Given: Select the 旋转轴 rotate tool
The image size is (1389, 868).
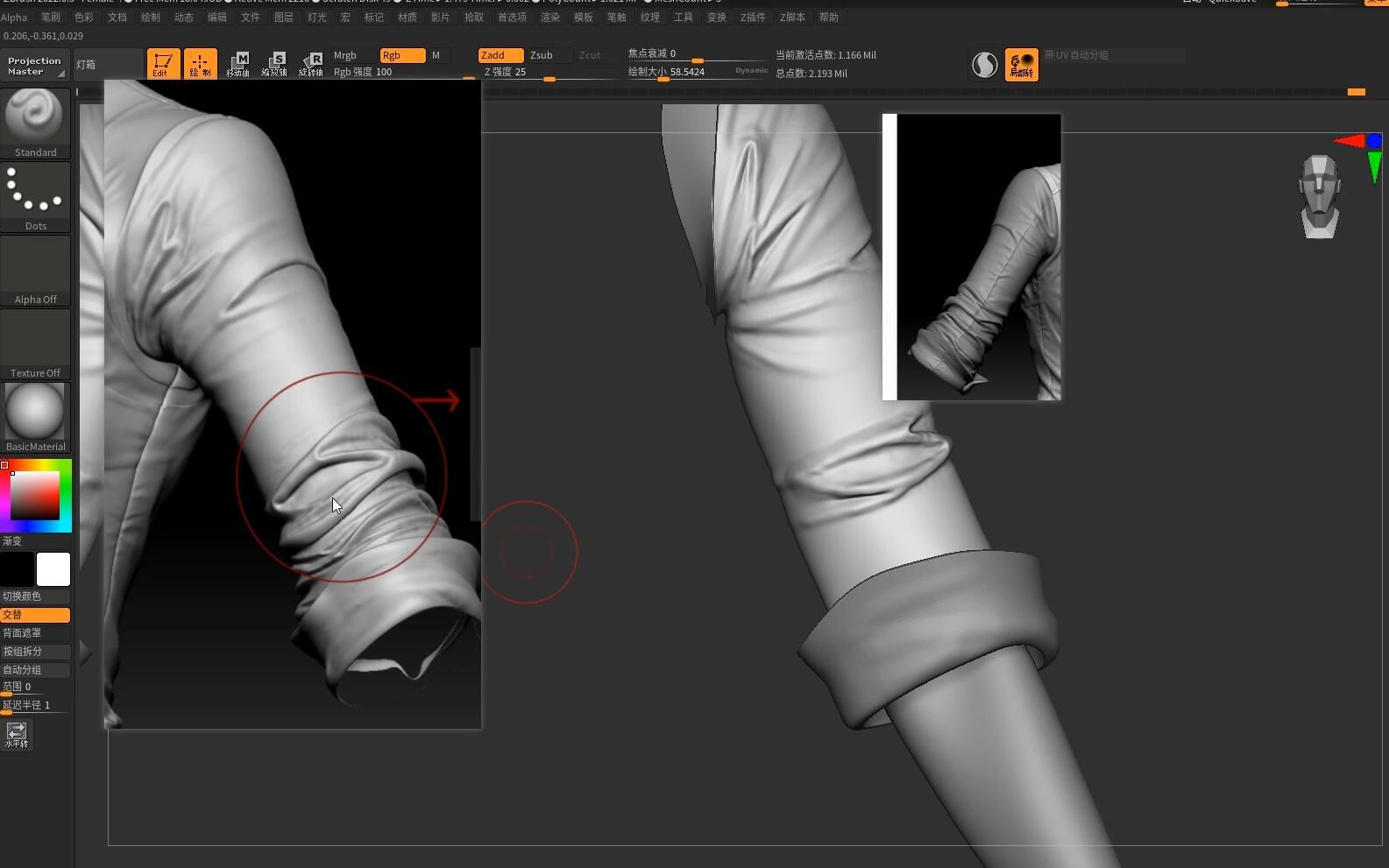Looking at the screenshot, I should click(311, 64).
